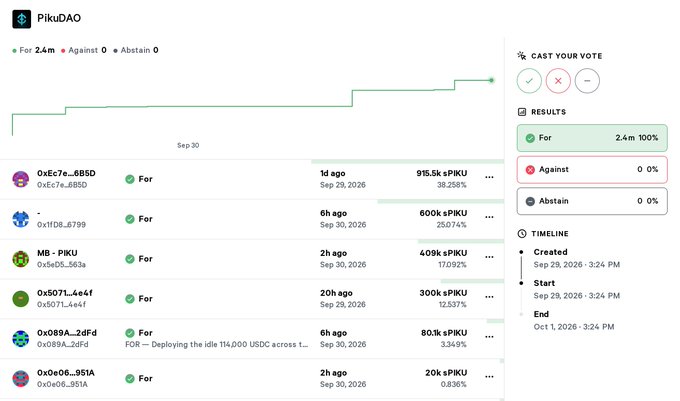Screen dimensions: 680x401
Task: Click the Timeline clock icon
Action: [x=522, y=234]
